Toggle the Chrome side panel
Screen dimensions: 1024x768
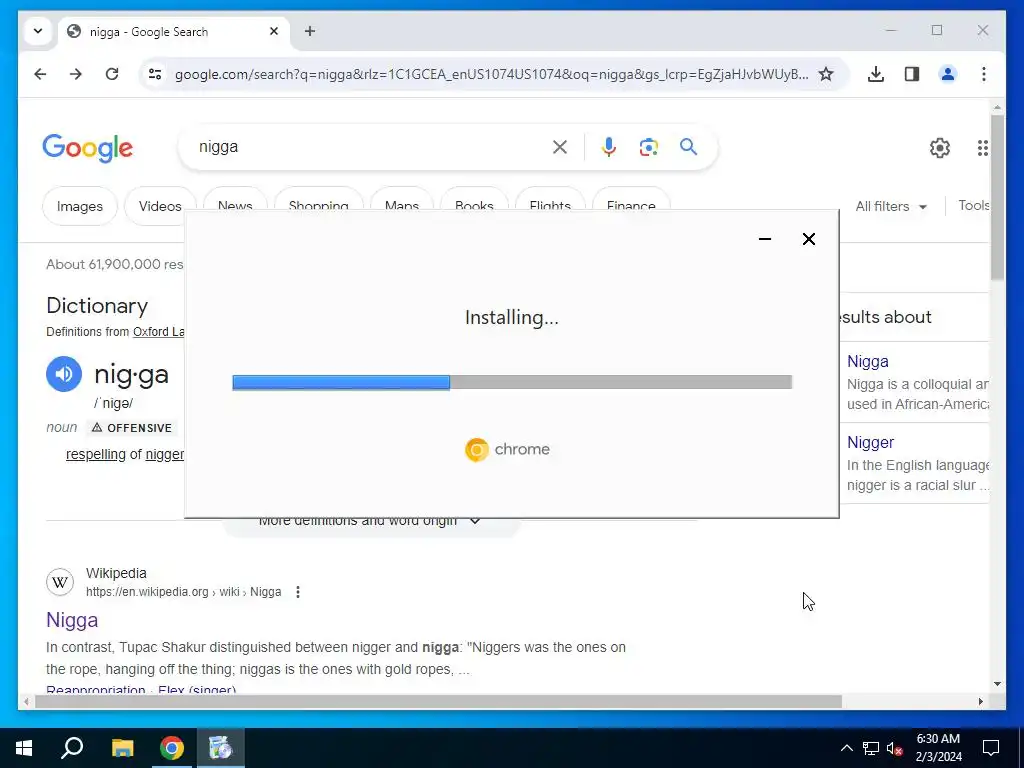pyautogui.click(x=912, y=74)
